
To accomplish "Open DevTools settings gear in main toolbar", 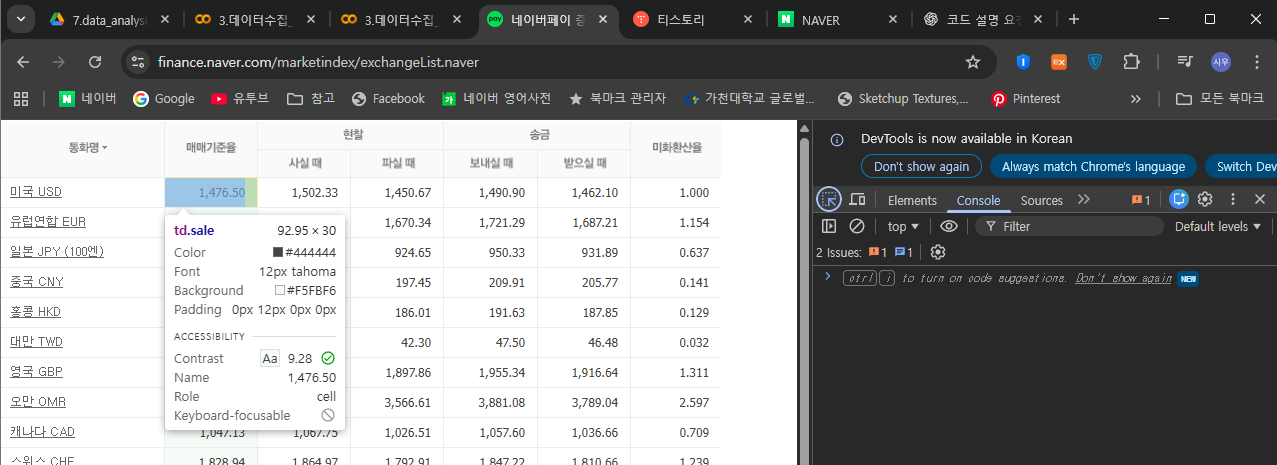I will [x=1205, y=199].
